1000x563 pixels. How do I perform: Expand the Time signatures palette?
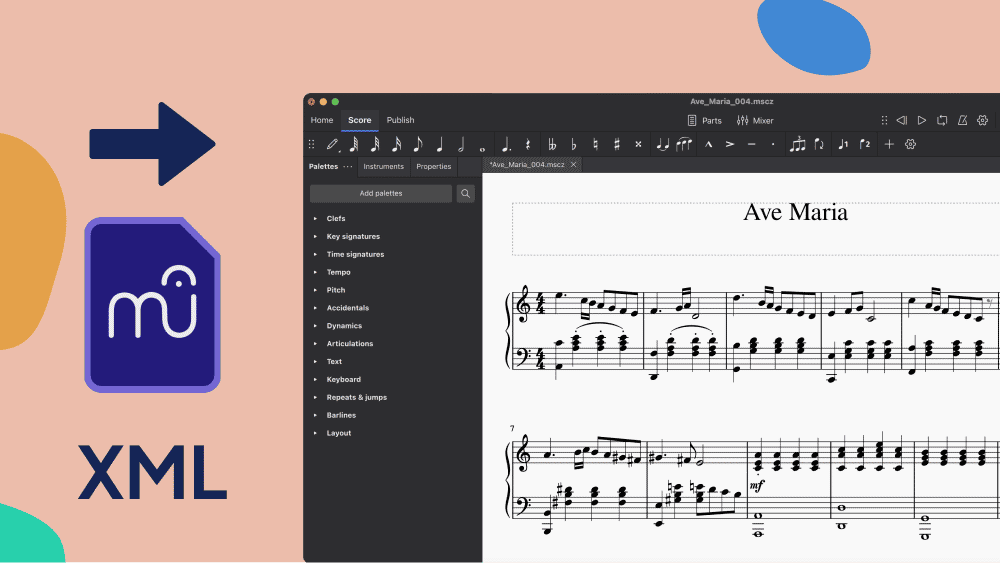pyautogui.click(x=315, y=254)
